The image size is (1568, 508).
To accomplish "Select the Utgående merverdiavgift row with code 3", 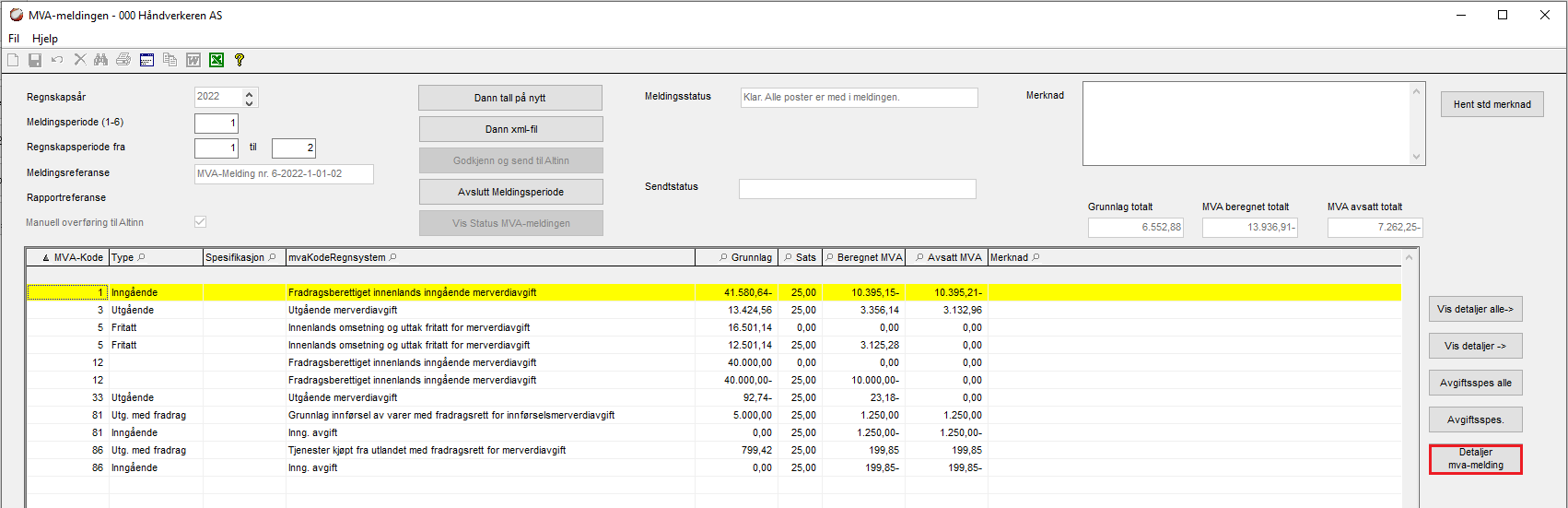I will point(714,310).
